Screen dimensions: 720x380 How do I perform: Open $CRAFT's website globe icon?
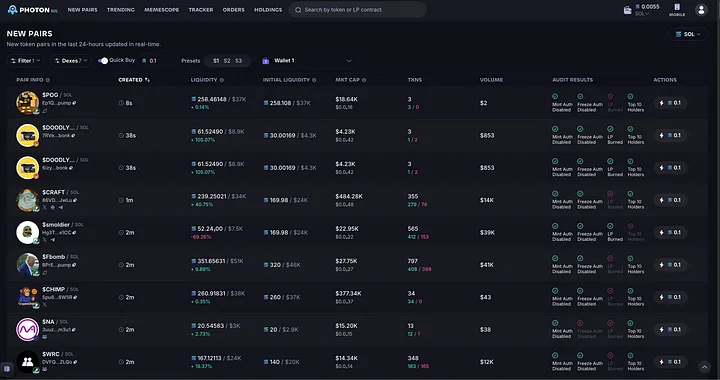point(52,207)
